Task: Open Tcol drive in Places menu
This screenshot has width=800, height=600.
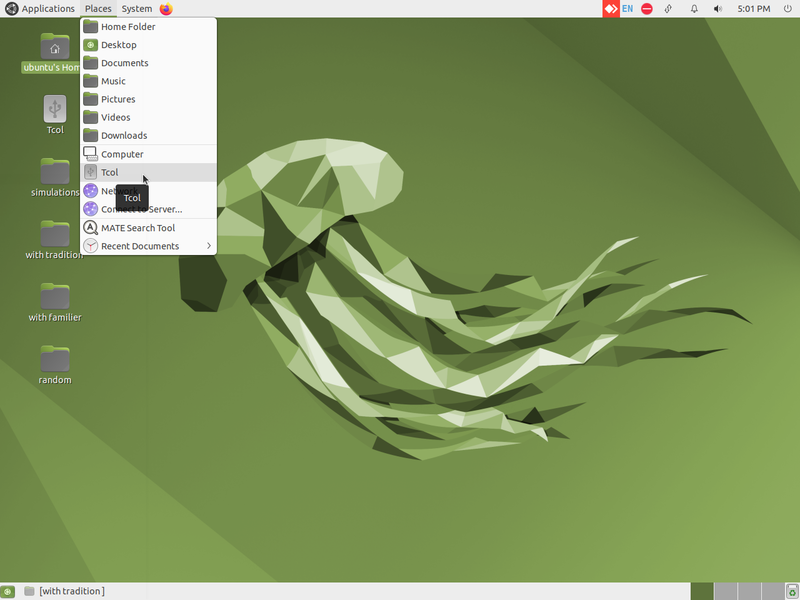Action: tap(148, 172)
